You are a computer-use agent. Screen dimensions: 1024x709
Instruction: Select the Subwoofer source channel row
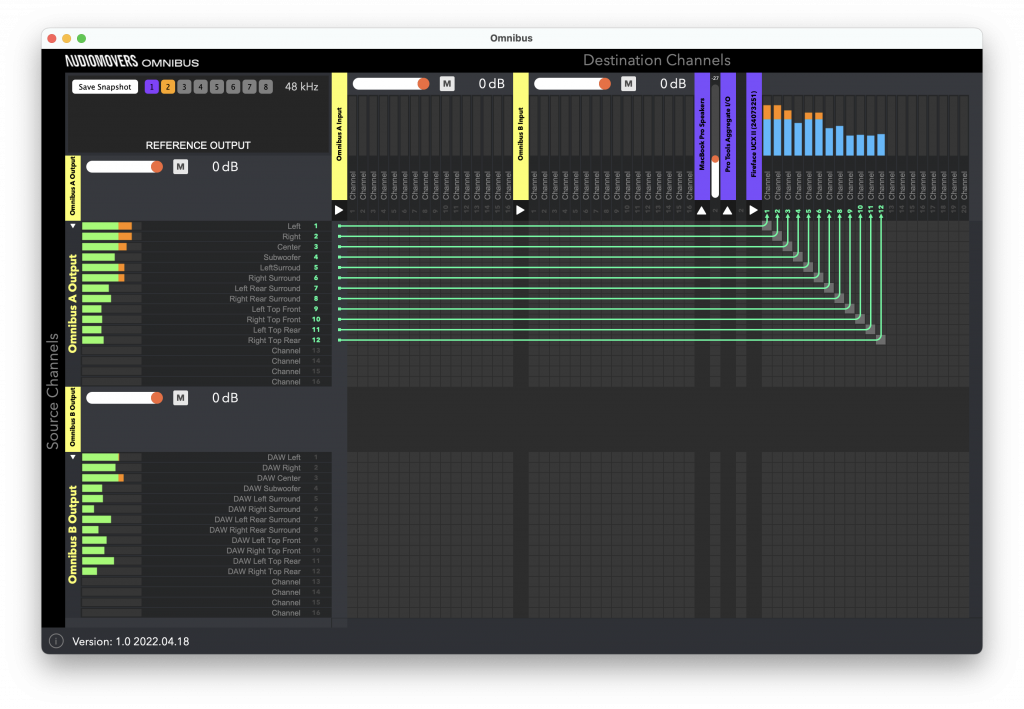click(206, 257)
